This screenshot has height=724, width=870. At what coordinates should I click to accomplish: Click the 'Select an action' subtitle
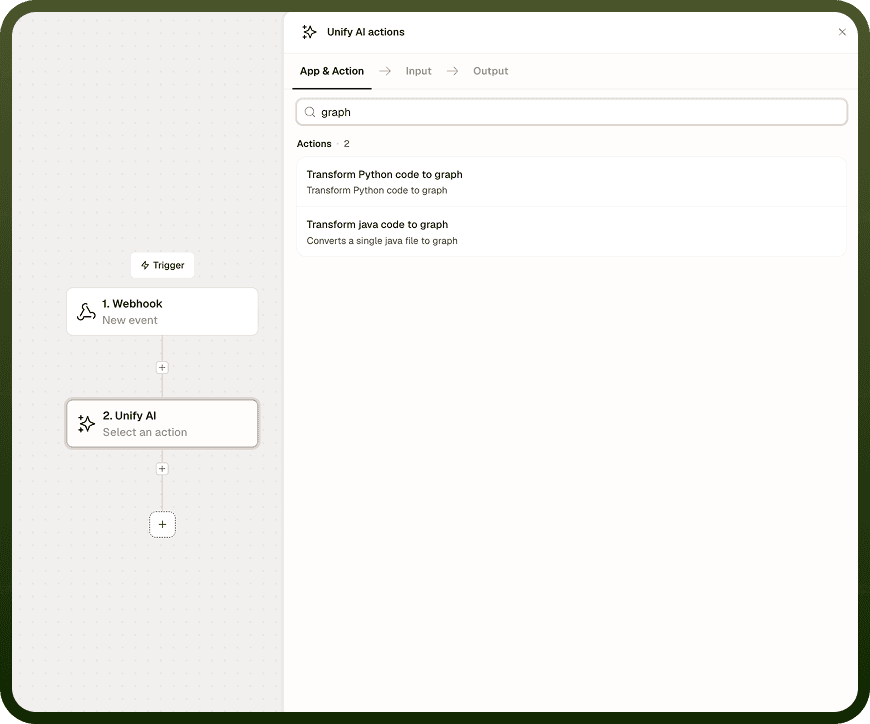click(145, 432)
